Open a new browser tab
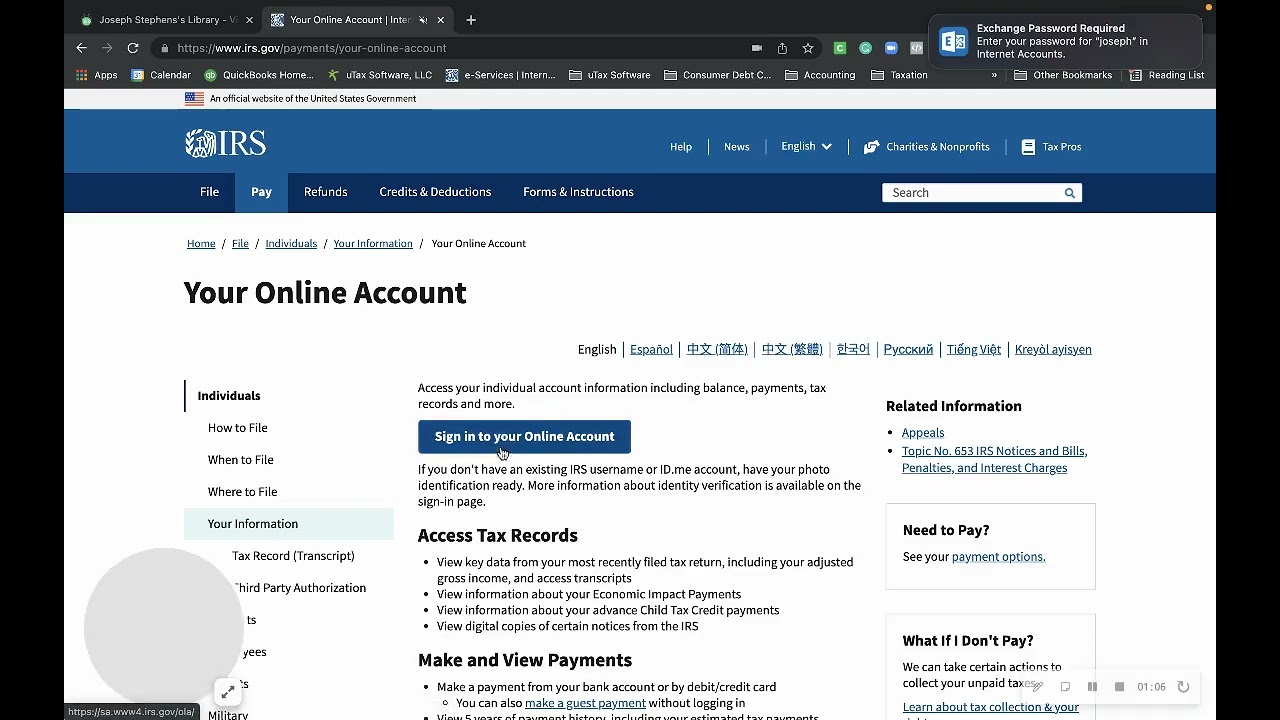Image resolution: width=1280 pixels, height=720 pixels. click(471, 20)
